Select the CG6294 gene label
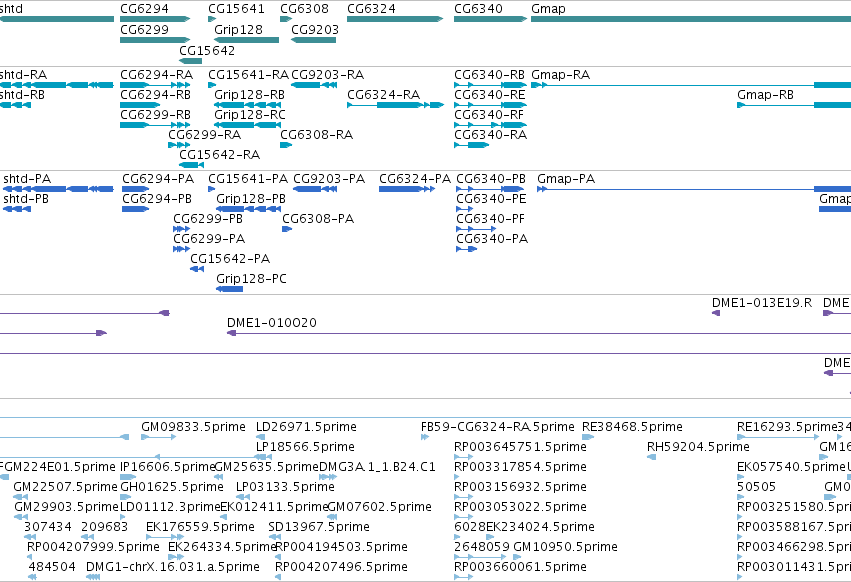The width and height of the screenshot is (851, 582). pyautogui.click(x=144, y=9)
